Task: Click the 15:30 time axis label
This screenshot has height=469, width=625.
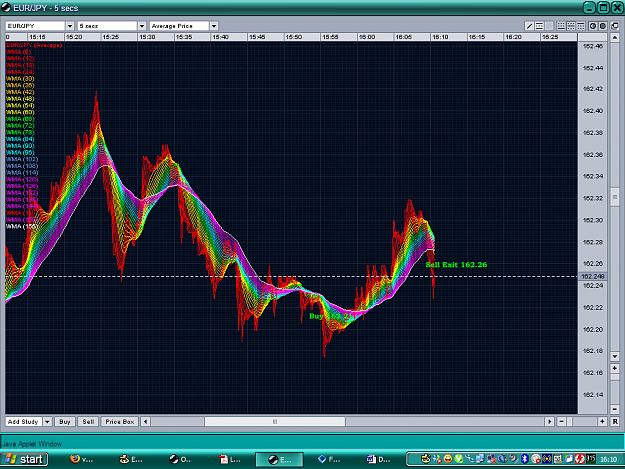Action: 147,37
